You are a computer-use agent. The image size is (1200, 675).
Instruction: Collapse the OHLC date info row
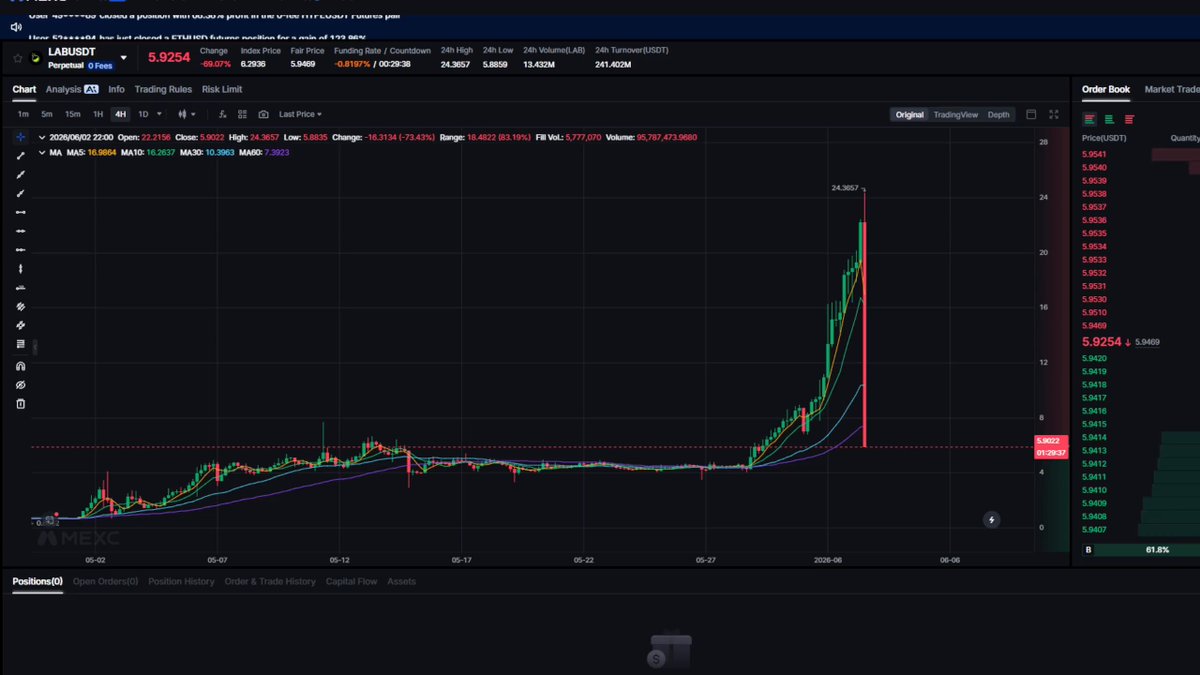41,137
